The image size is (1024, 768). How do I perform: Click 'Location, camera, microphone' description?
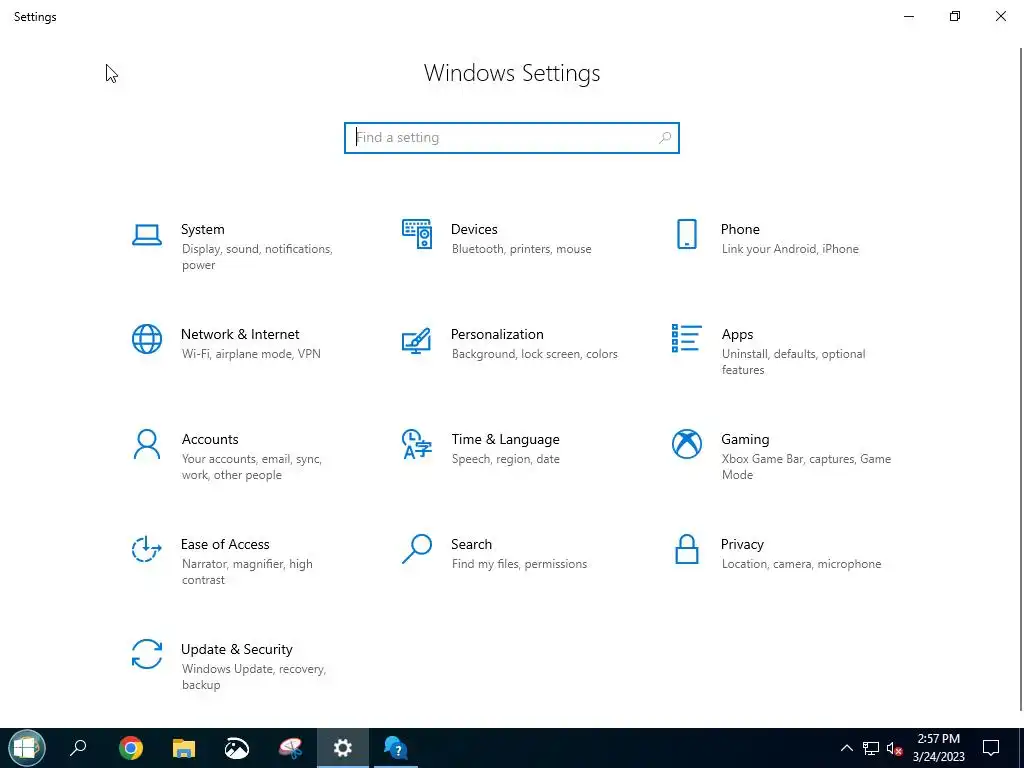[801, 564]
